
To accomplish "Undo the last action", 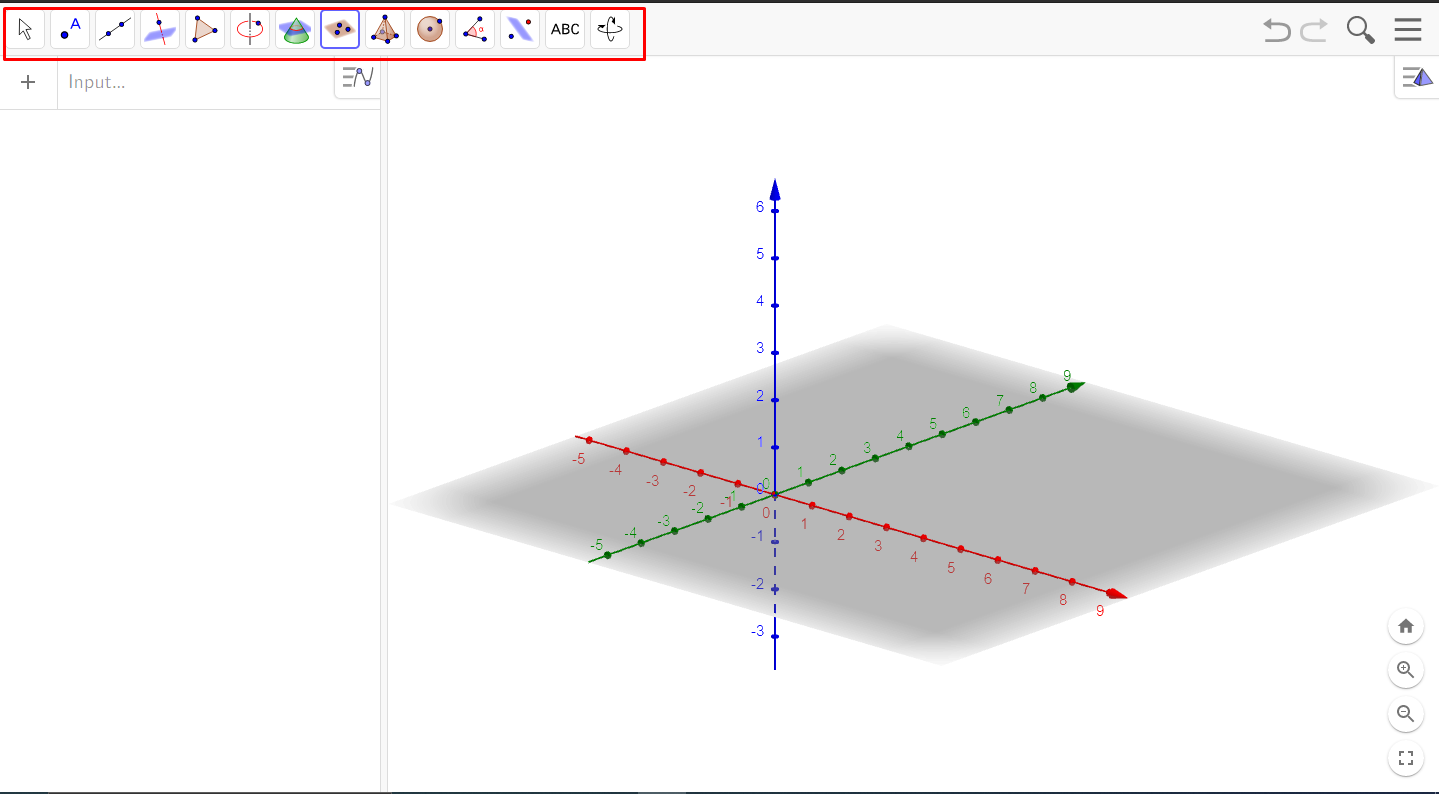I will click(1276, 30).
